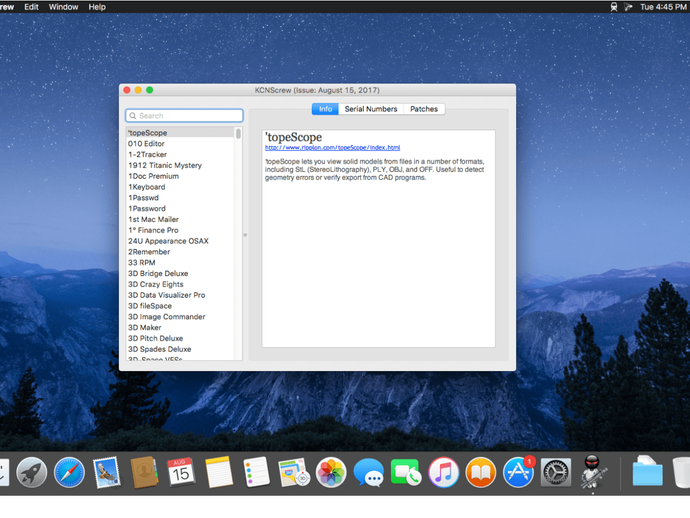The width and height of the screenshot is (690, 518).
Task: Switch to the Serial Numbers tab
Action: click(371, 109)
